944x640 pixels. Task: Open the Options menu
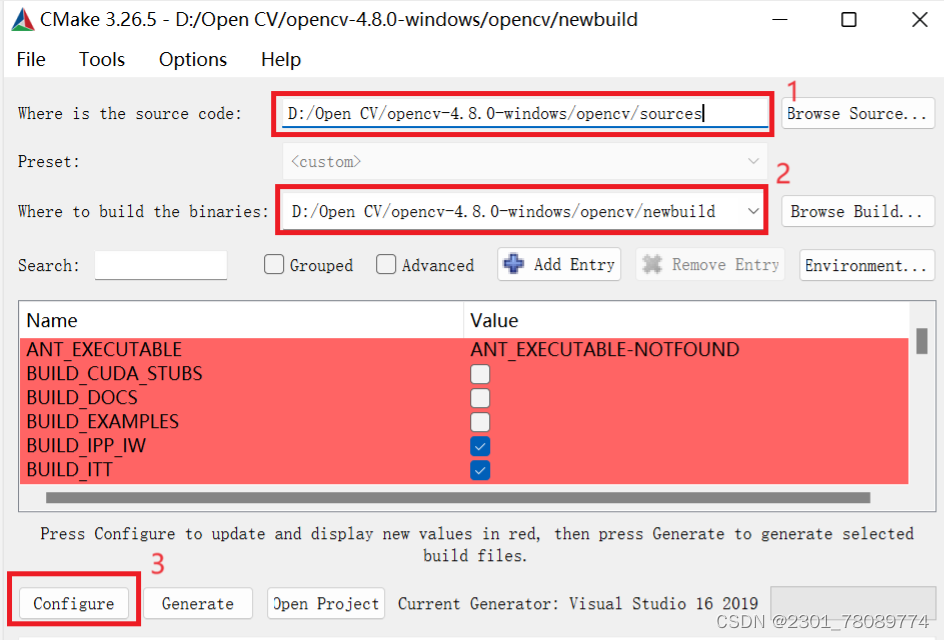pos(192,59)
